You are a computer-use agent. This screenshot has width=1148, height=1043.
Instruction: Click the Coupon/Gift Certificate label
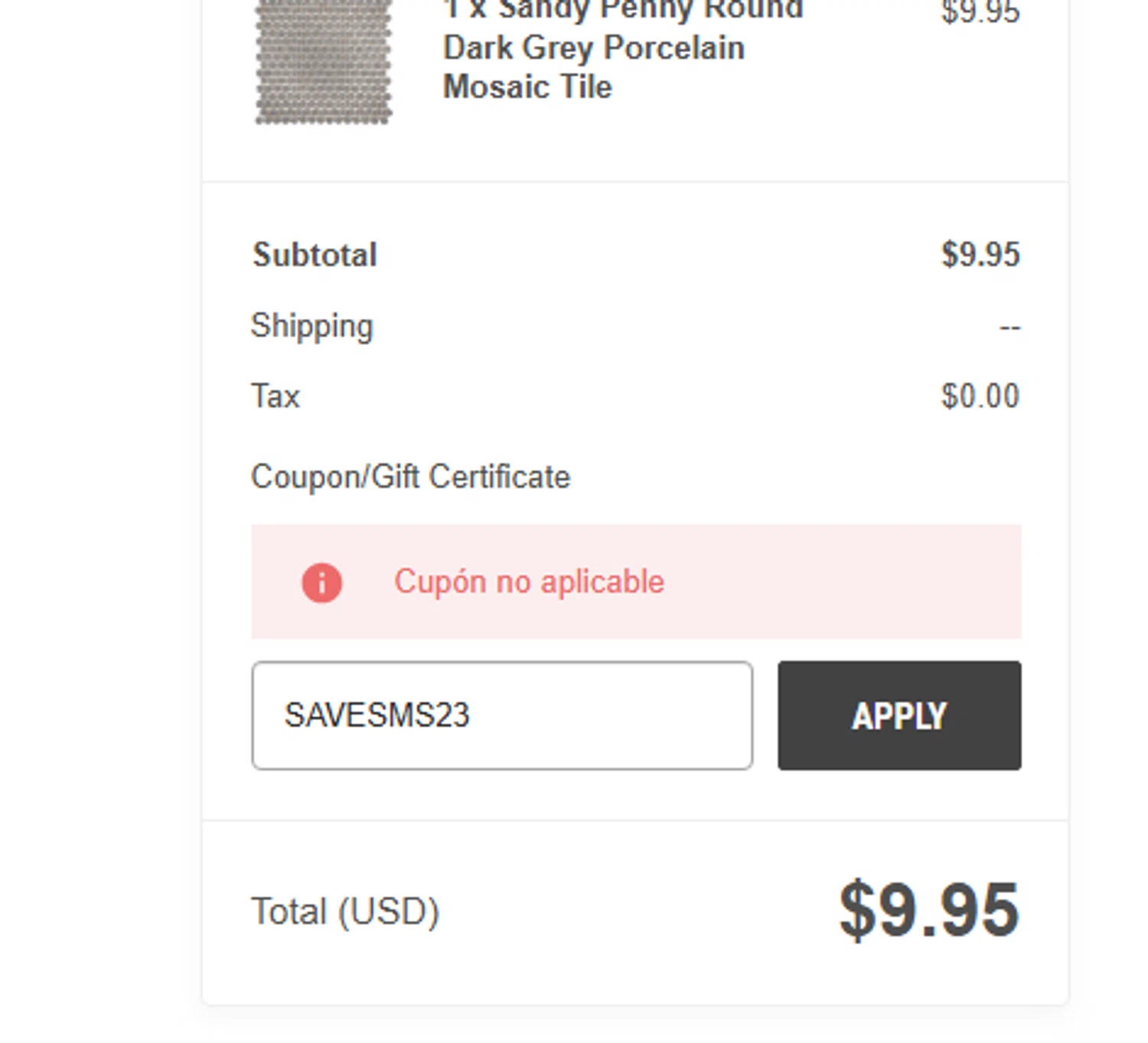(411, 477)
